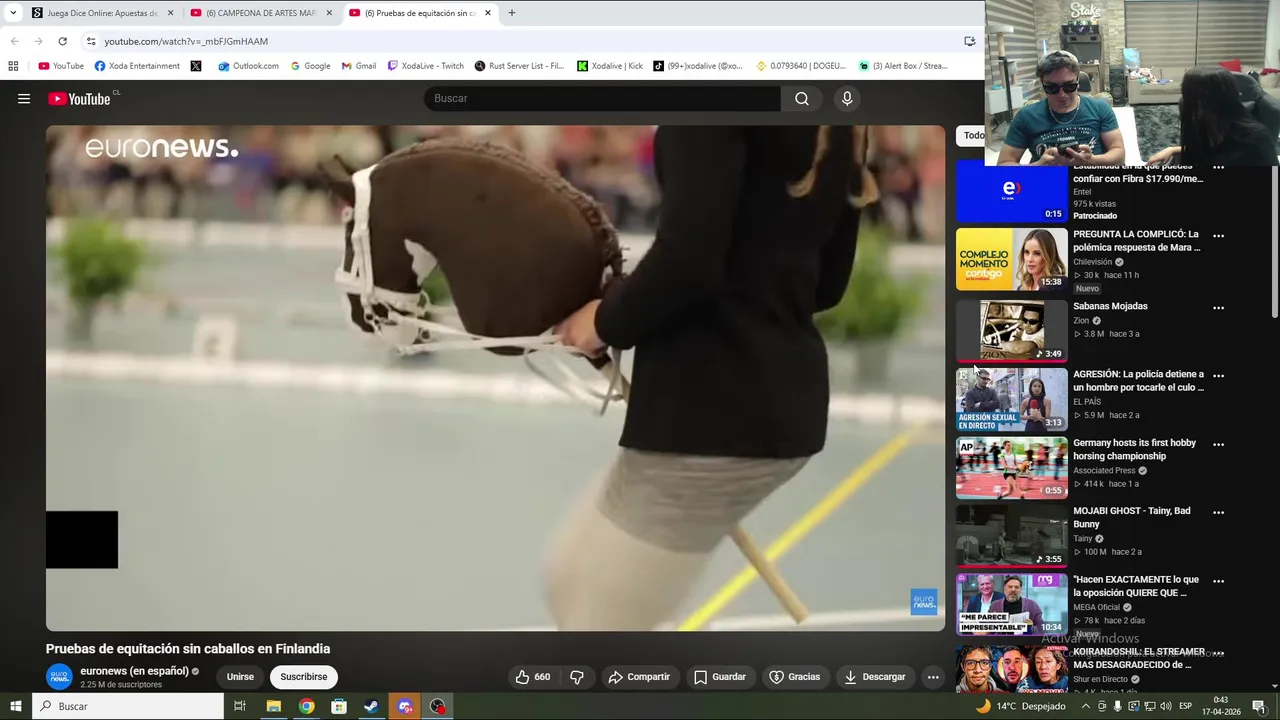This screenshot has height=720, width=1280.
Task: Open Chrome from the taskbar
Action: pyautogui.click(x=306, y=706)
